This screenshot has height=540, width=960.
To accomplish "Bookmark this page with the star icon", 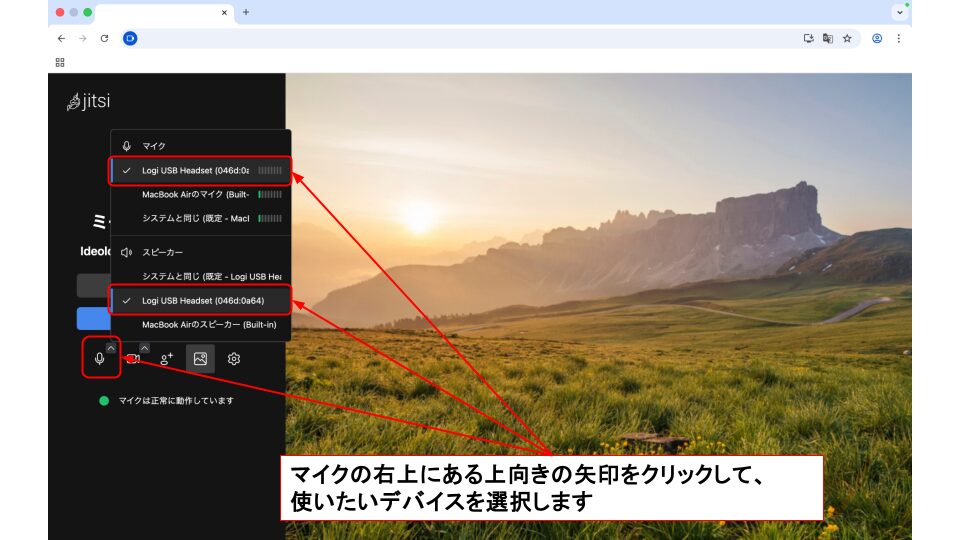I will 847,38.
